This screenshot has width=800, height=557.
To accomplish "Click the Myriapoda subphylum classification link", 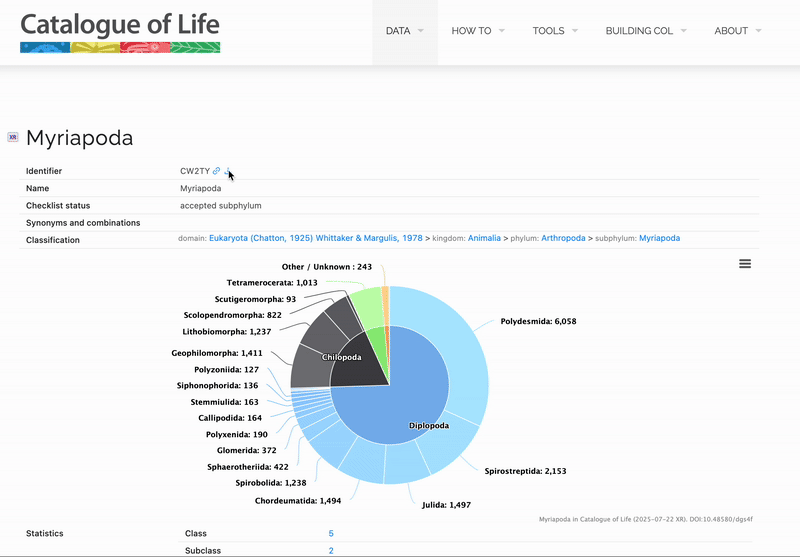I will (x=659, y=239).
